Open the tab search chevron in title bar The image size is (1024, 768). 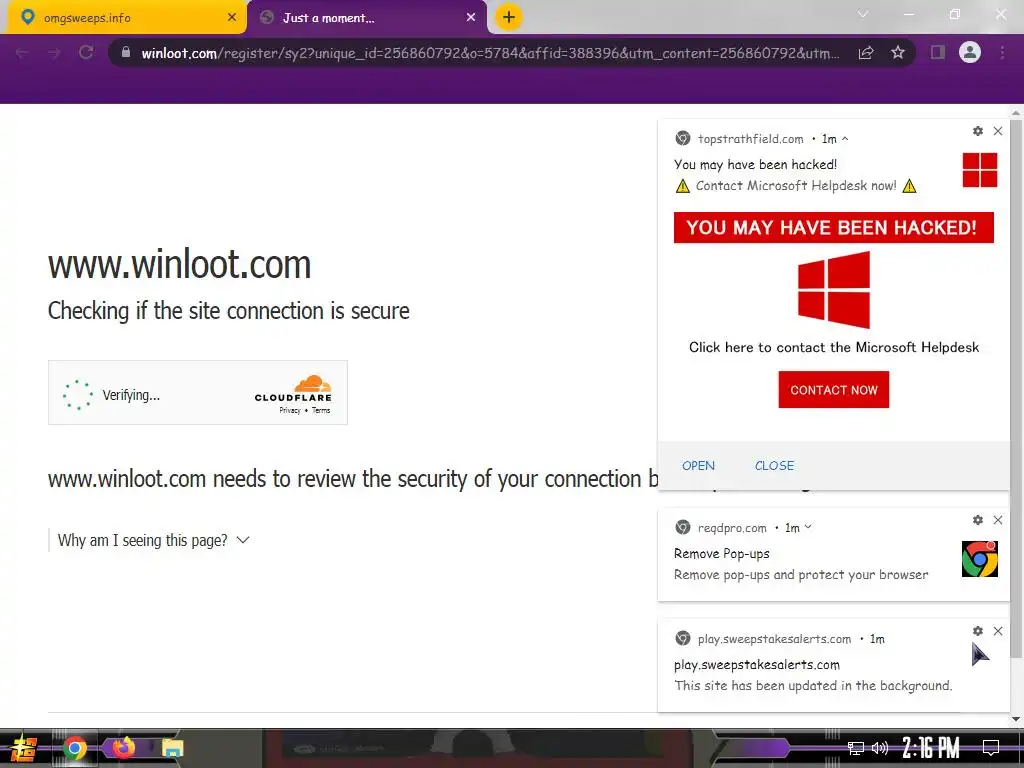(863, 14)
